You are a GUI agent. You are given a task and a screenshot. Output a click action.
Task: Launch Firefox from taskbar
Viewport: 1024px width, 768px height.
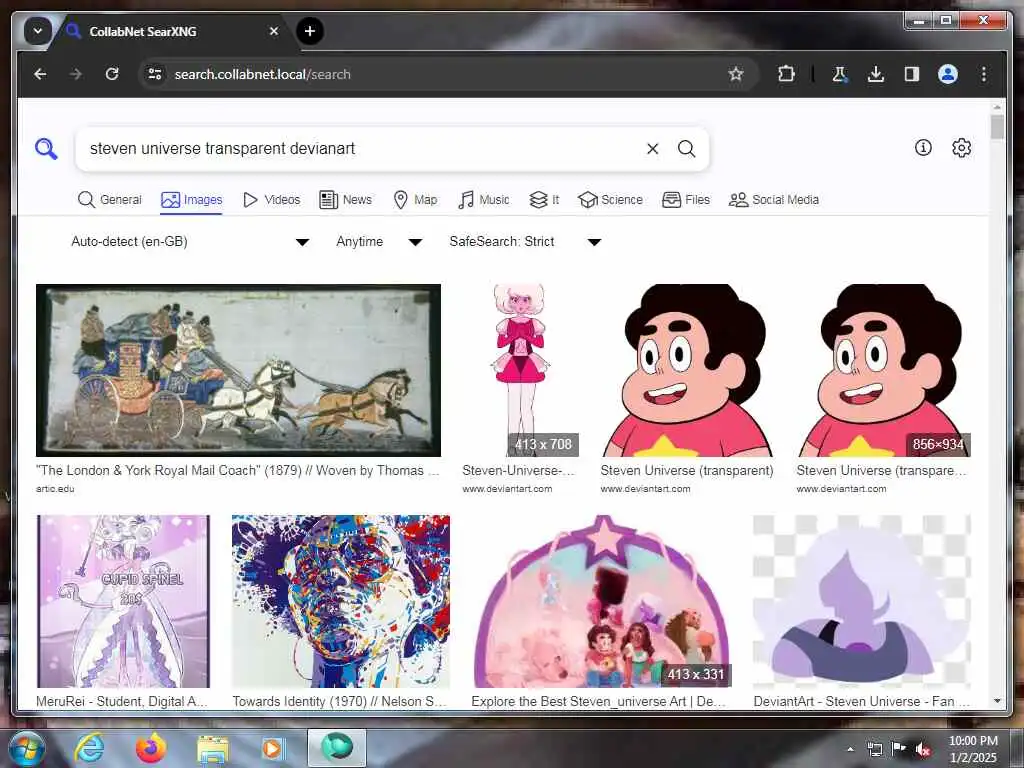(150, 748)
